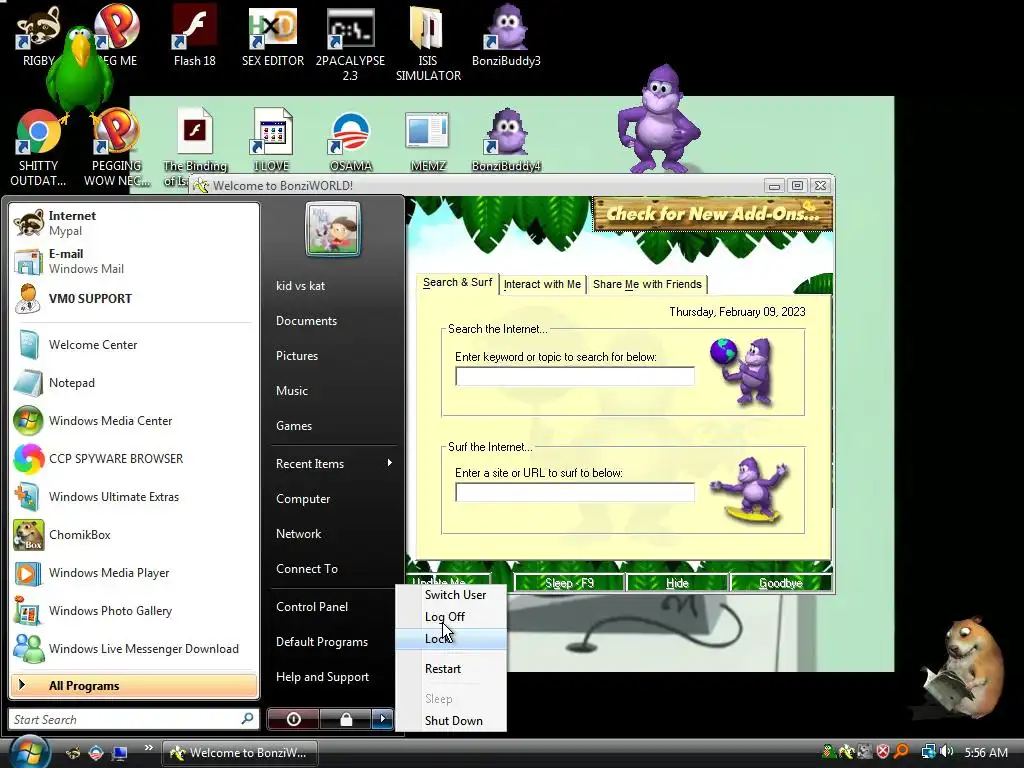Switch to Share Me with Friends tab
1024x768 pixels.
[x=647, y=284]
